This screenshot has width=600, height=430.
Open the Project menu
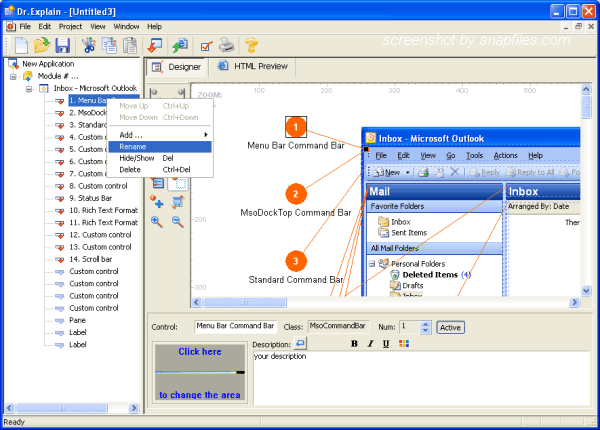70,26
